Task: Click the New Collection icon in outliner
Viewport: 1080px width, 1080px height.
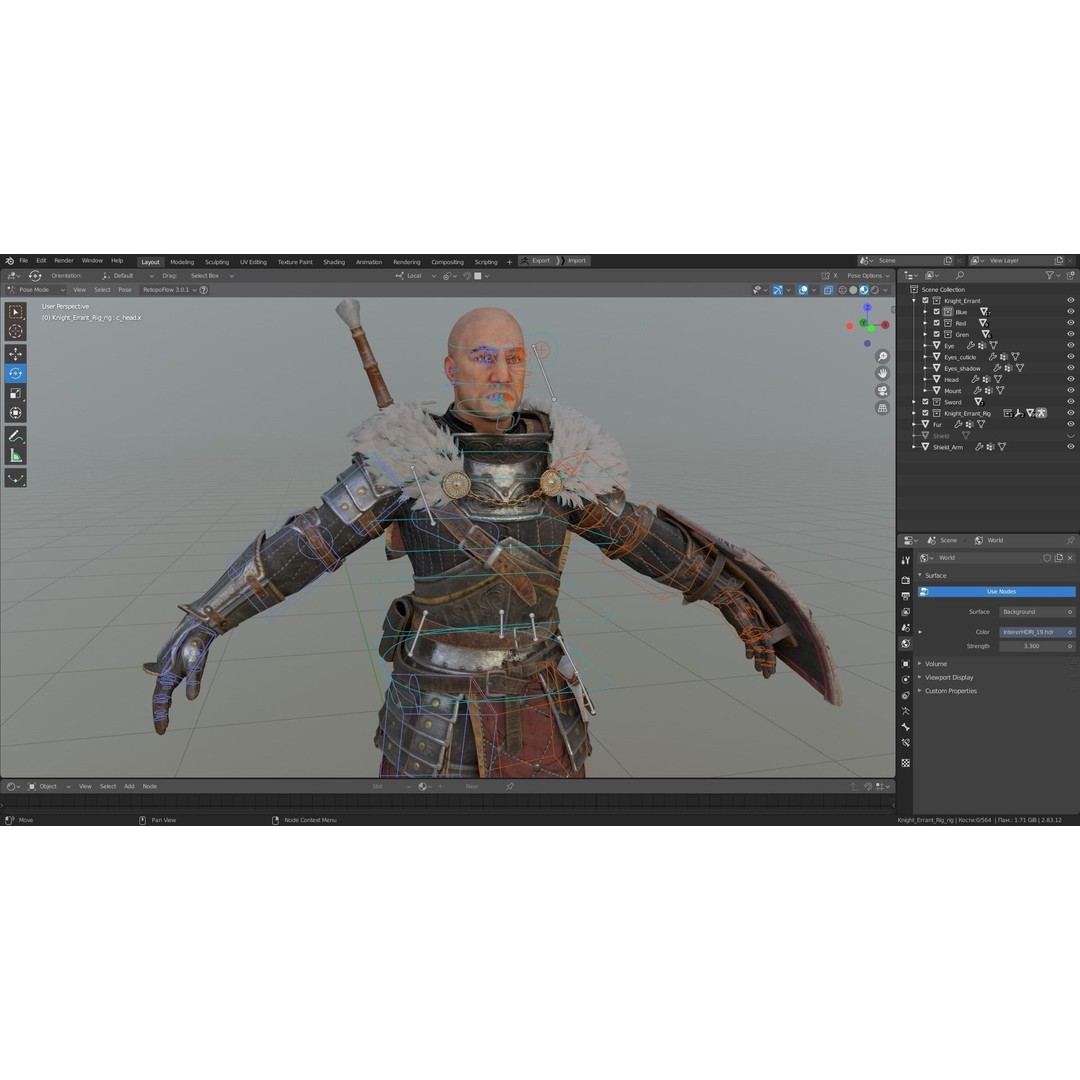Action: click(1070, 275)
